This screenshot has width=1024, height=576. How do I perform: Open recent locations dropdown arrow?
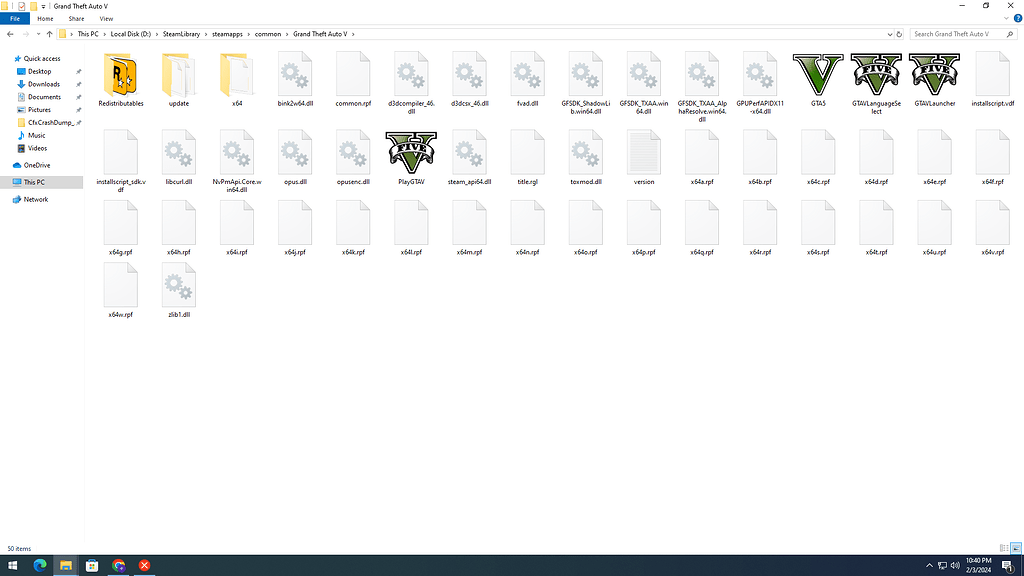(38, 34)
